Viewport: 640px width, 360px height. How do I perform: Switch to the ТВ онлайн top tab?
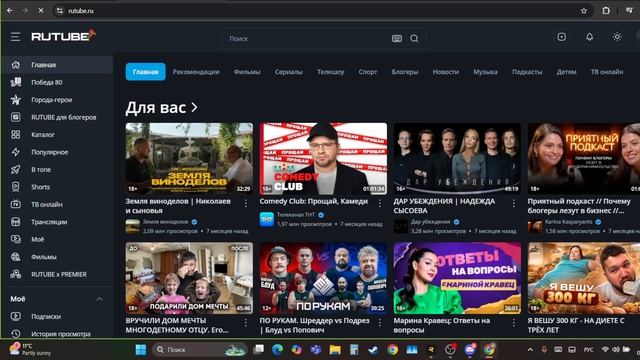607,72
